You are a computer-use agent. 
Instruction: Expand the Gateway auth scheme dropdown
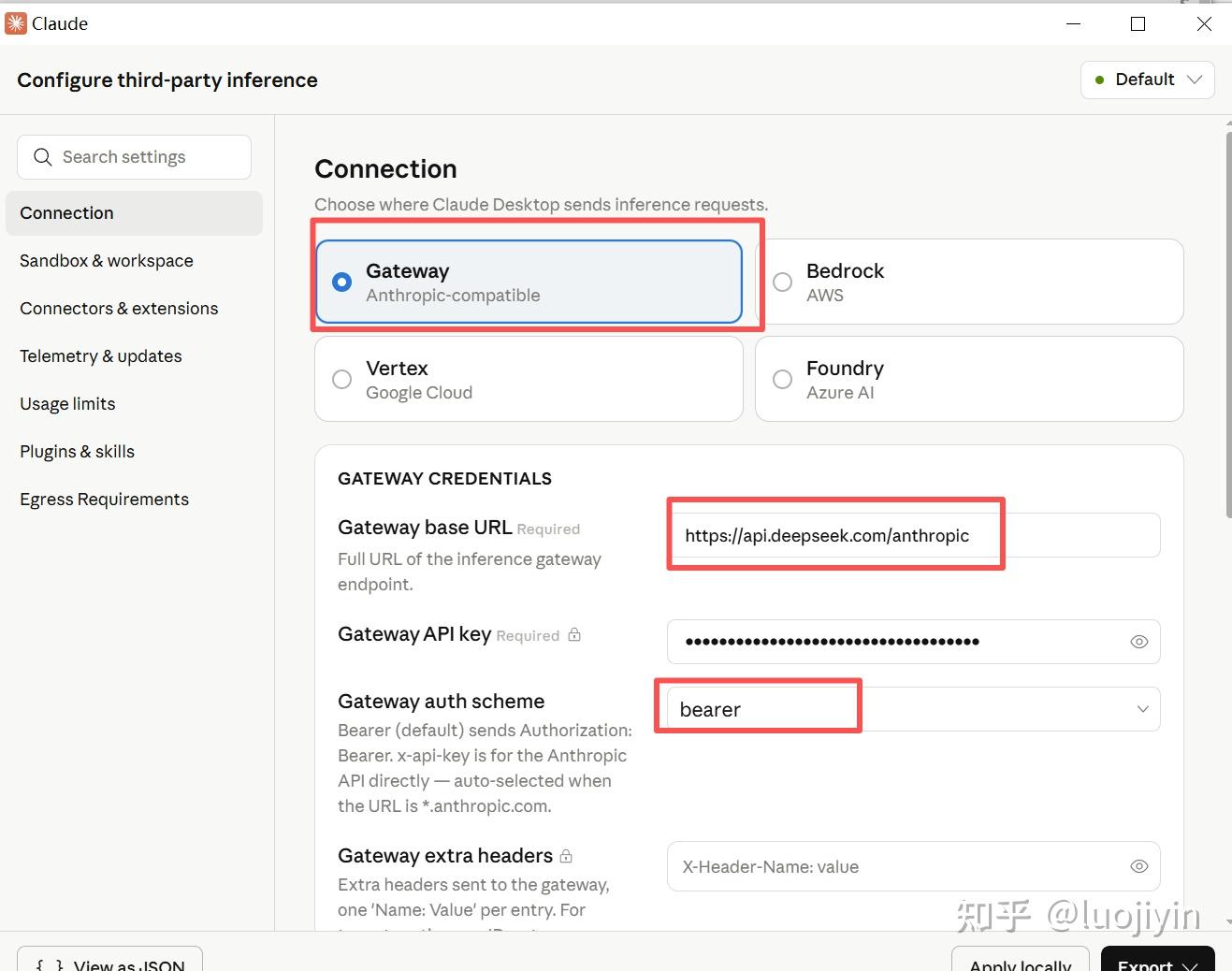pyautogui.click(x=913, y=709)
